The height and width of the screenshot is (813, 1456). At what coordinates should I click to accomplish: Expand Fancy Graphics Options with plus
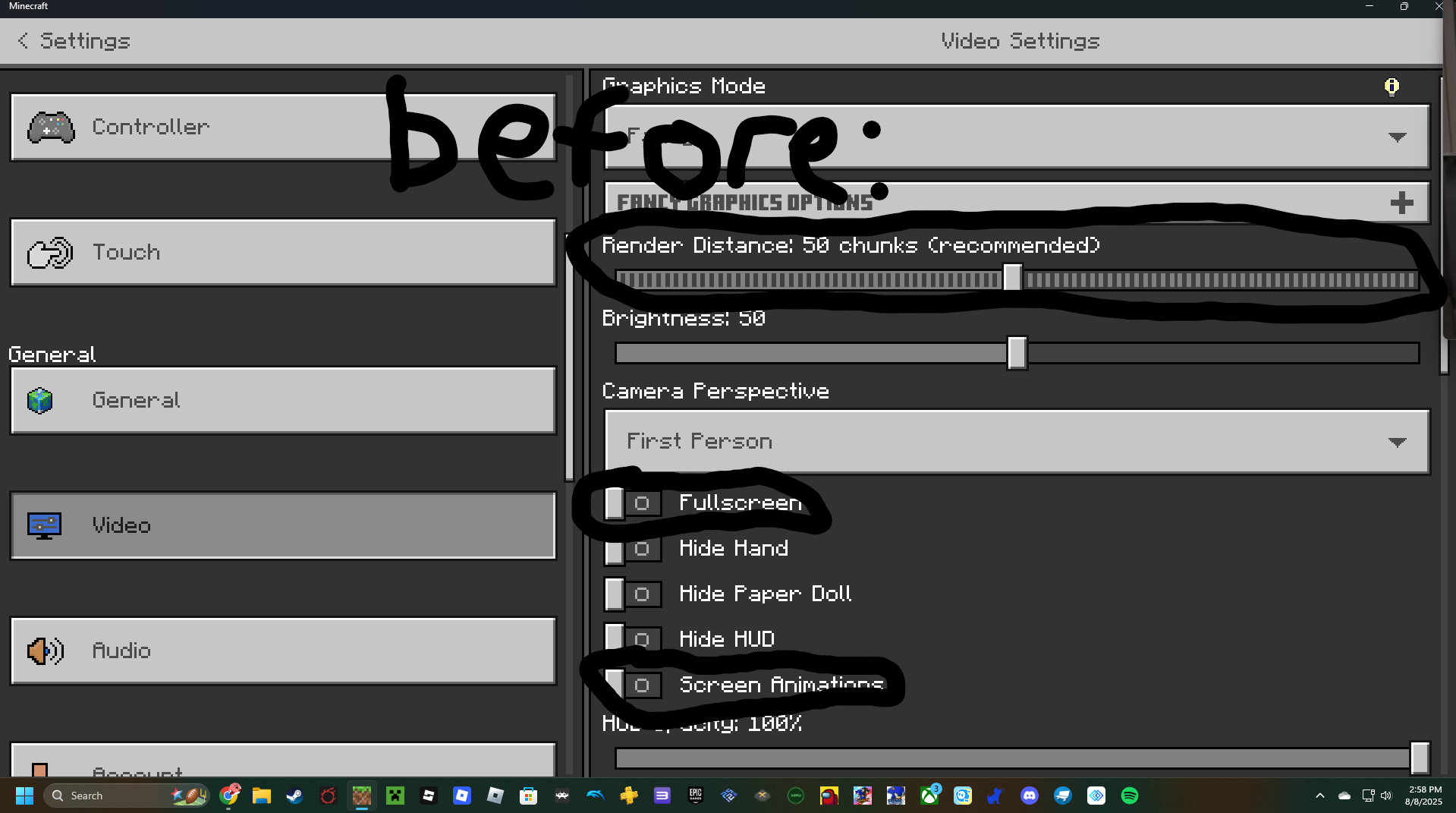1401,203
